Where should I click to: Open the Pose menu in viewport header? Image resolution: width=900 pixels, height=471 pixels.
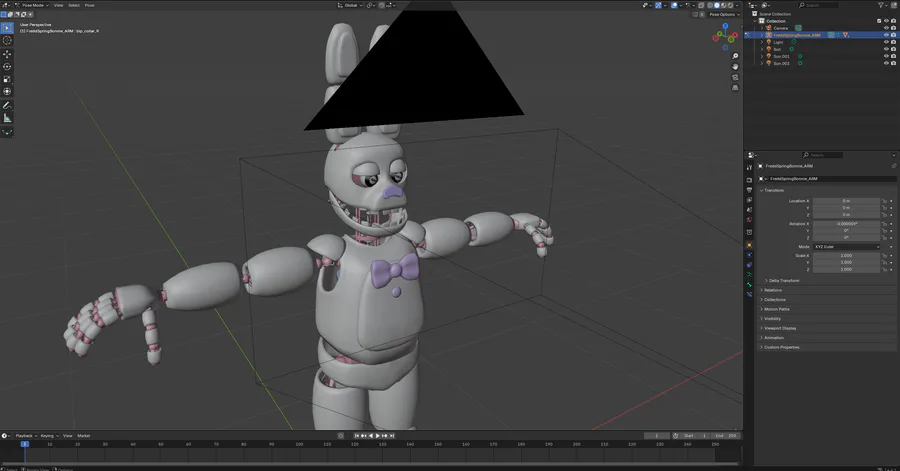click(x=90, y=5)
